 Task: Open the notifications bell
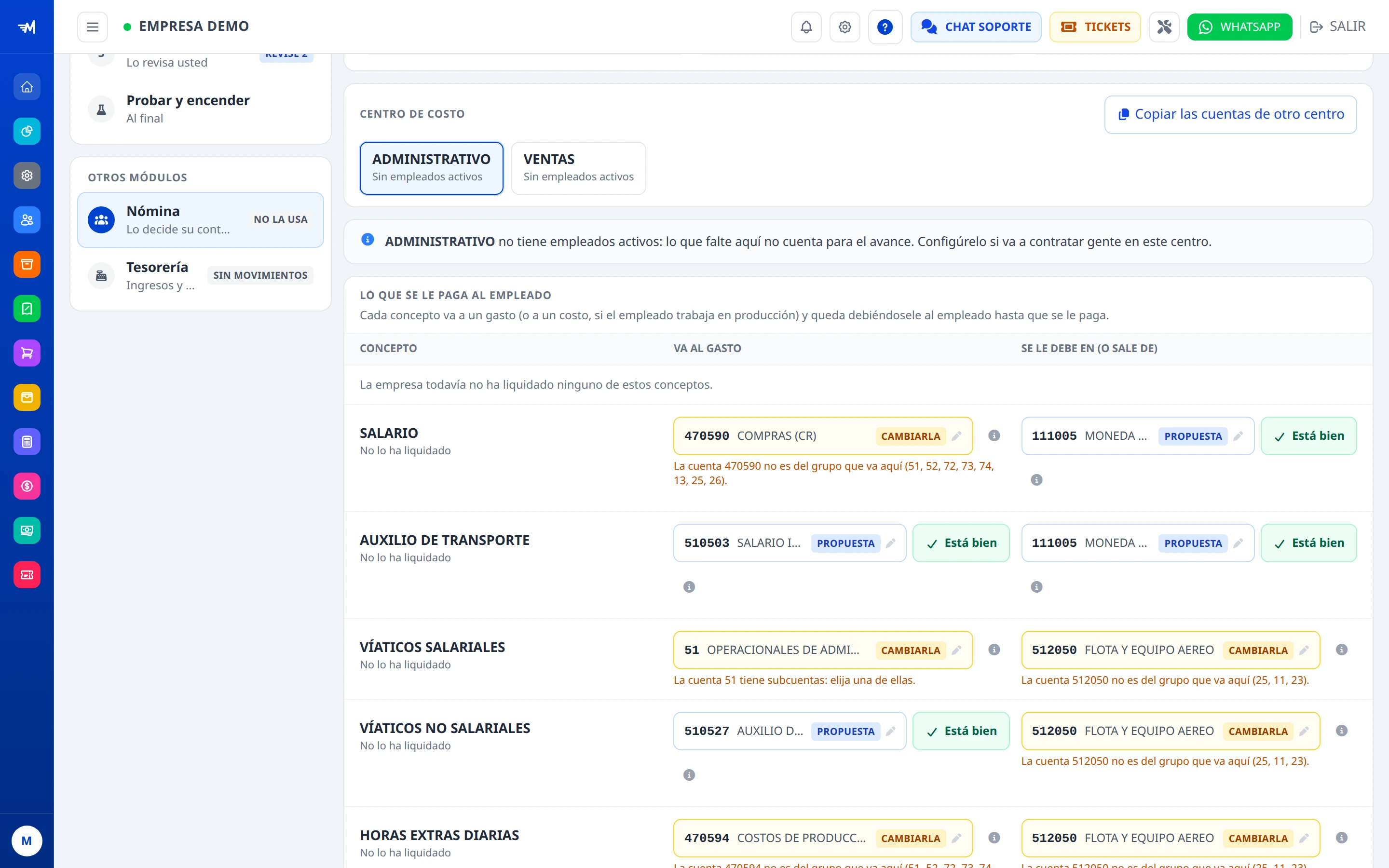[x=806, y=27]
